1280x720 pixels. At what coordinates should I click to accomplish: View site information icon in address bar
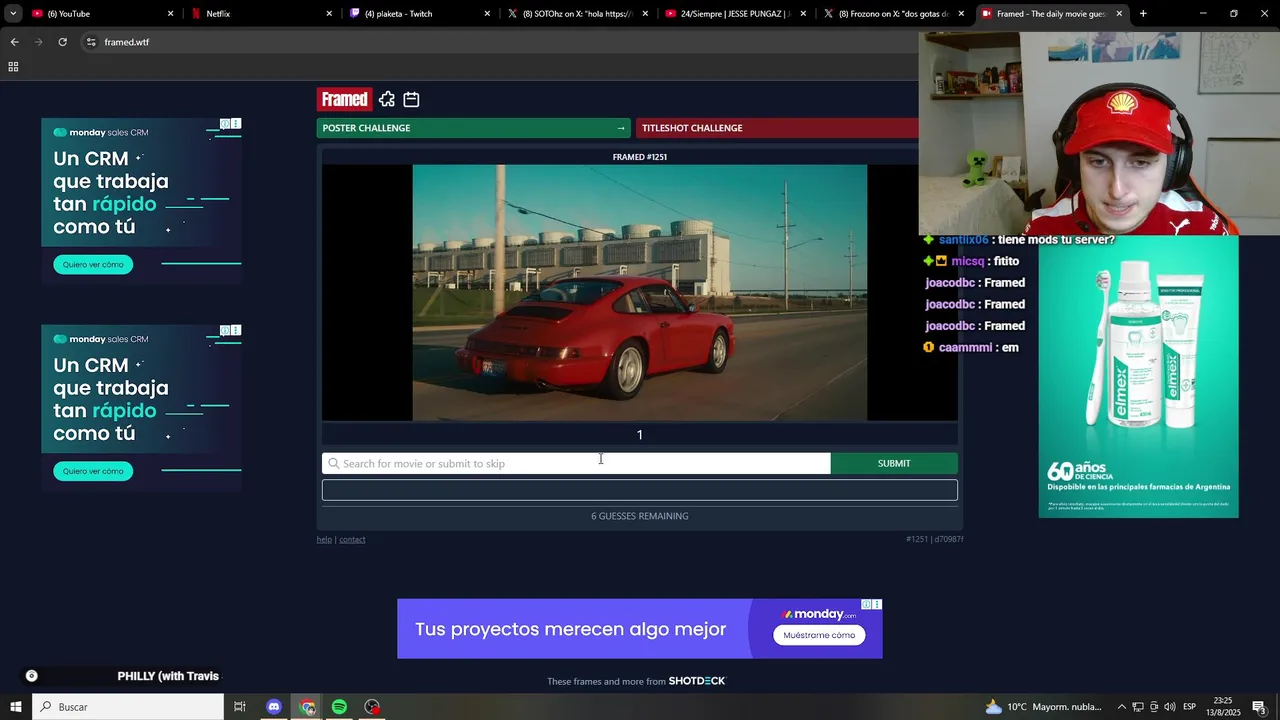(x=91, y=42)
